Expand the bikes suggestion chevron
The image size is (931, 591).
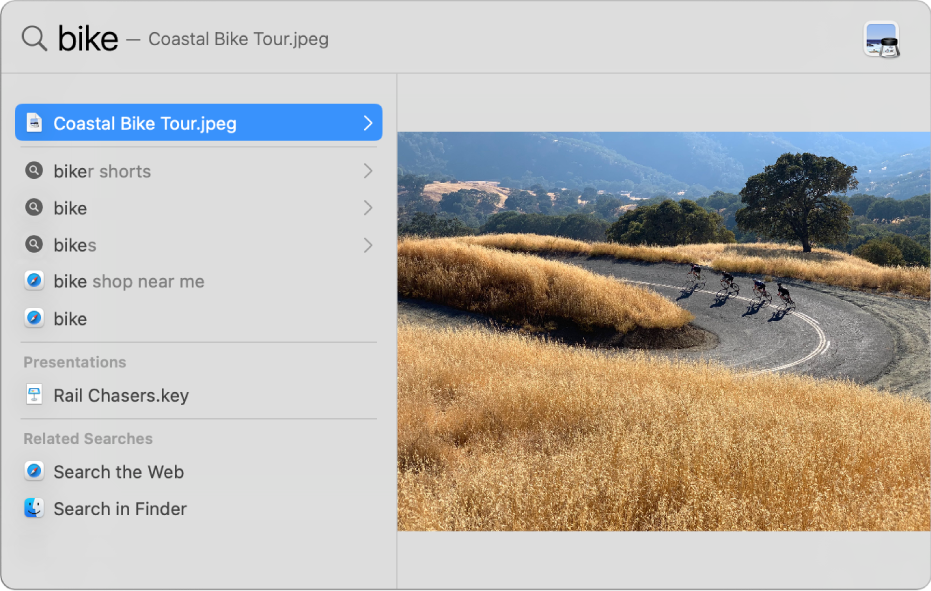pyautogui.click(x=368, y=245)
